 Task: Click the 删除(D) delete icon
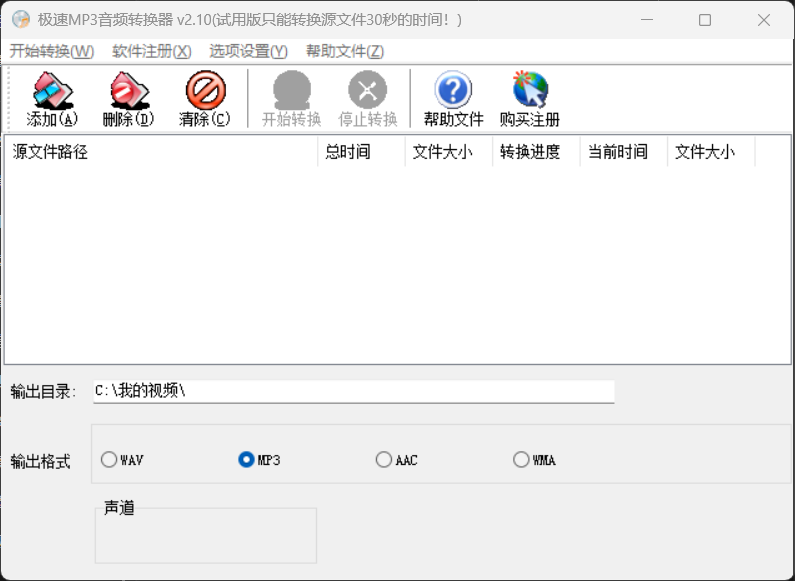point(129,90)
